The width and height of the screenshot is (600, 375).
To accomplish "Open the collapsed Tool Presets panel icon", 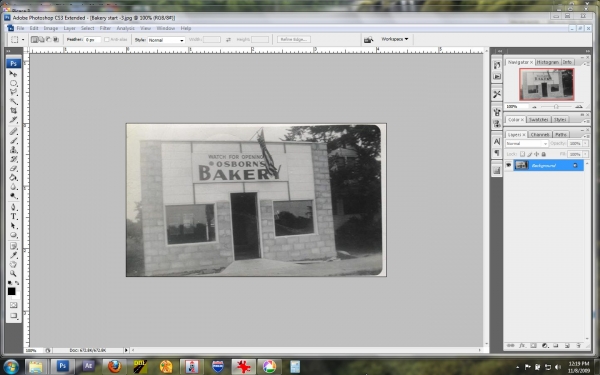I will pos(497,94).
